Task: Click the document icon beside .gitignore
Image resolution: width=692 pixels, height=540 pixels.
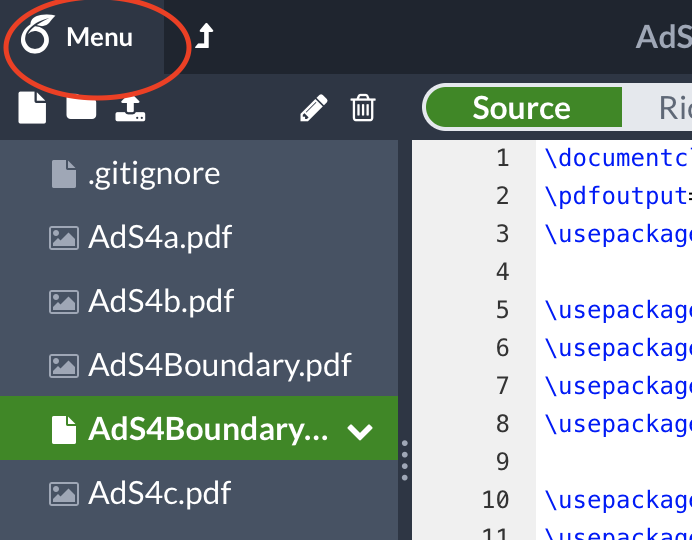Action: (x=64, y=174)
